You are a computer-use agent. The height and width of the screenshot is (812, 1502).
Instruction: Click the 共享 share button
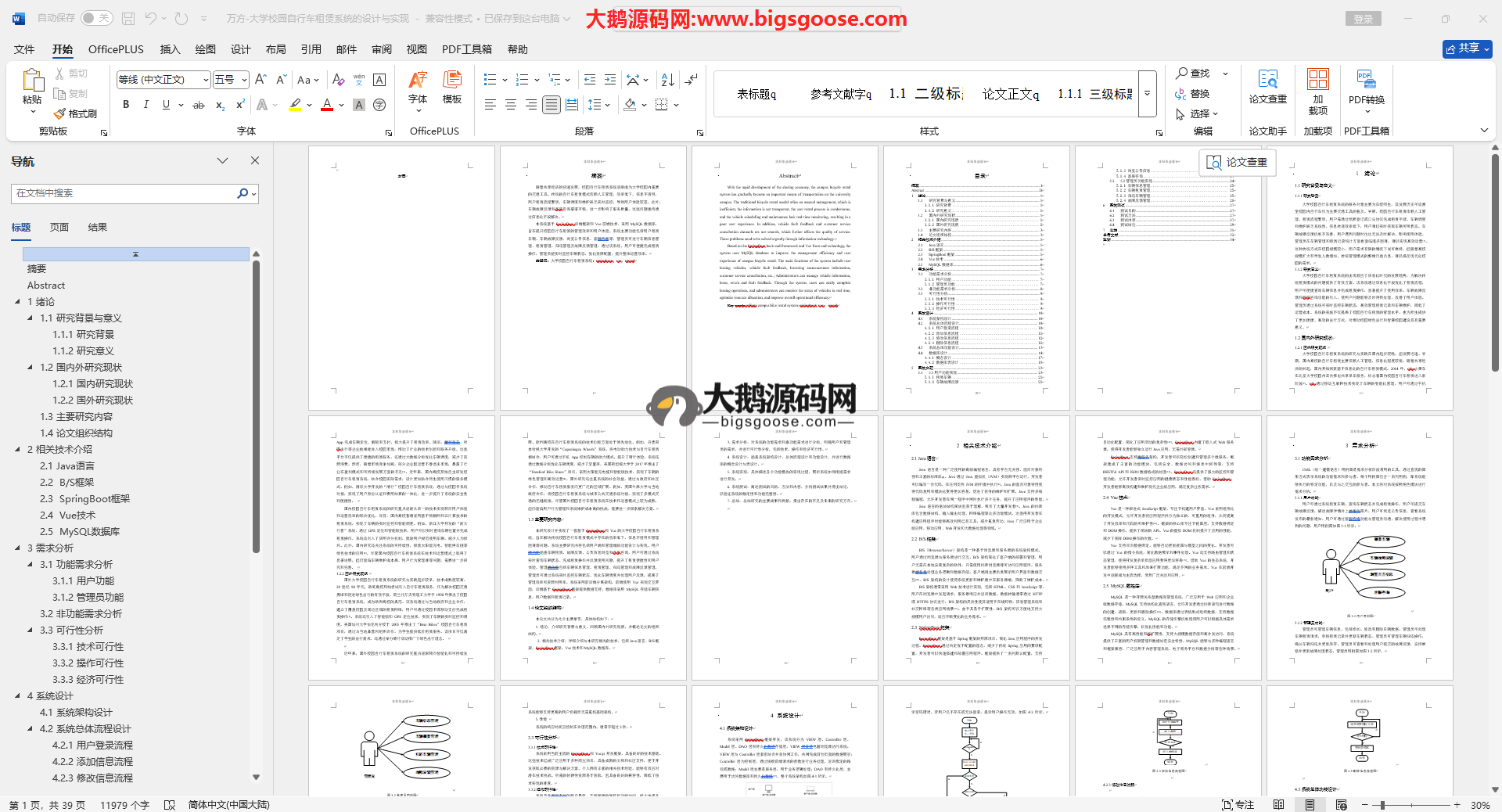[x=1467, y=49]
